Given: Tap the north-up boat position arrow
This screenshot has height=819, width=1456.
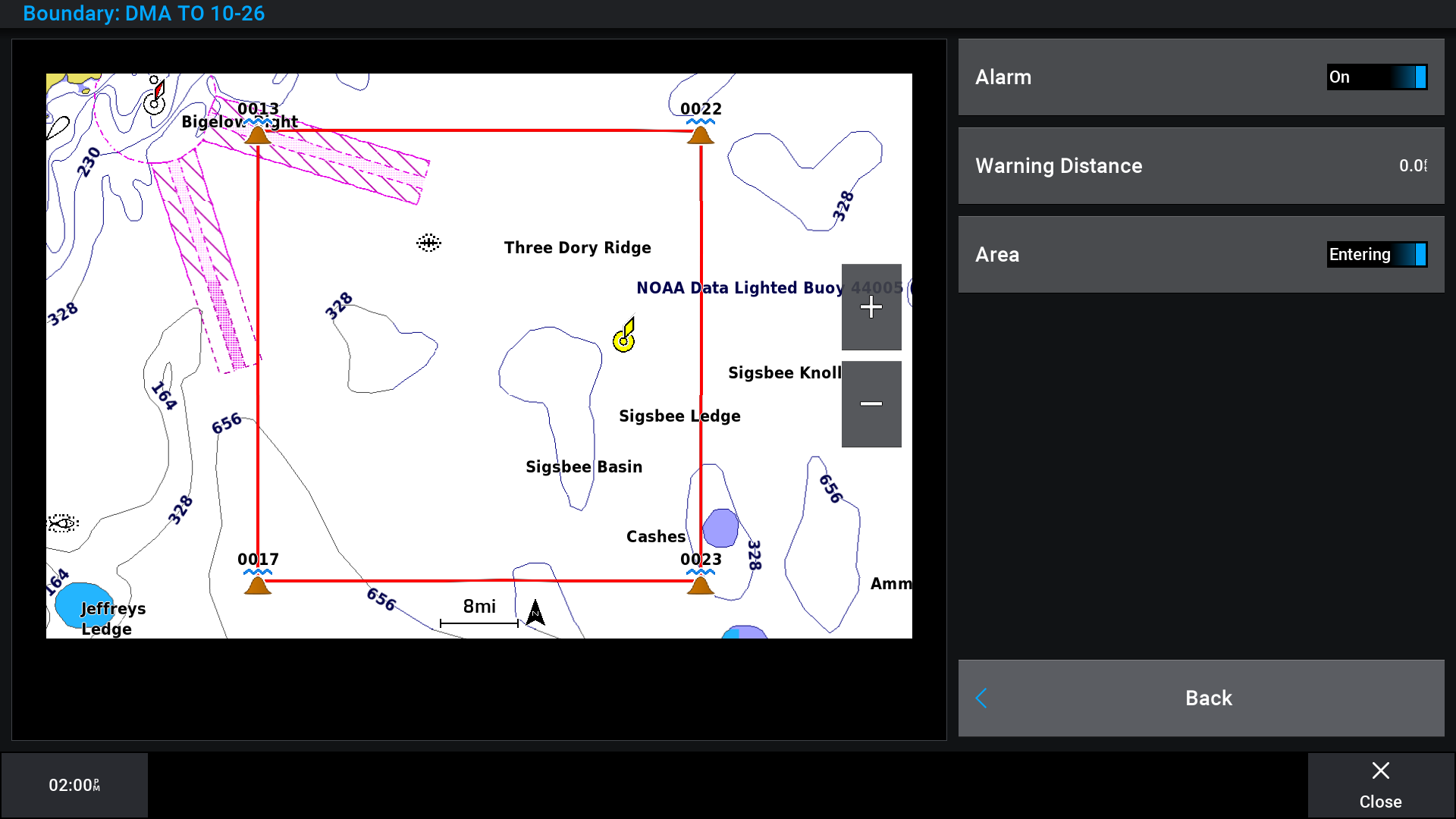Looking at the screenshot, I should pyautogui.click(x=535, y=612).
